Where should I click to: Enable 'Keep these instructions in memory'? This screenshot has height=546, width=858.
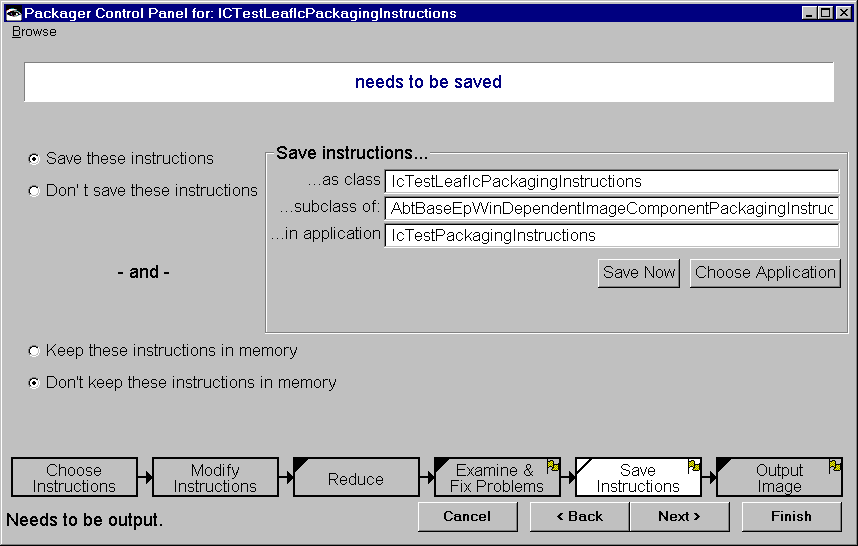(34, 351)
